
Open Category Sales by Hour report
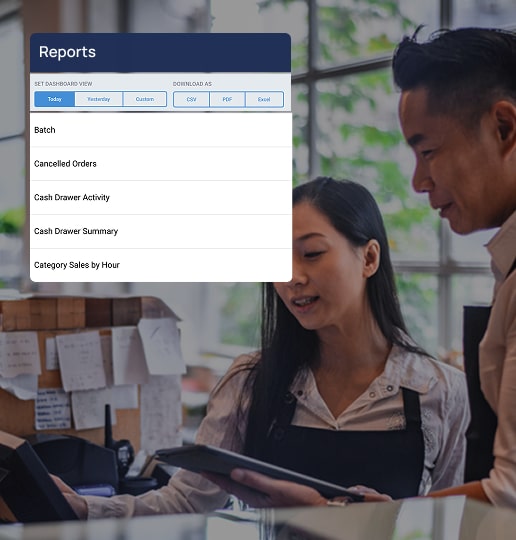[161, 265]
